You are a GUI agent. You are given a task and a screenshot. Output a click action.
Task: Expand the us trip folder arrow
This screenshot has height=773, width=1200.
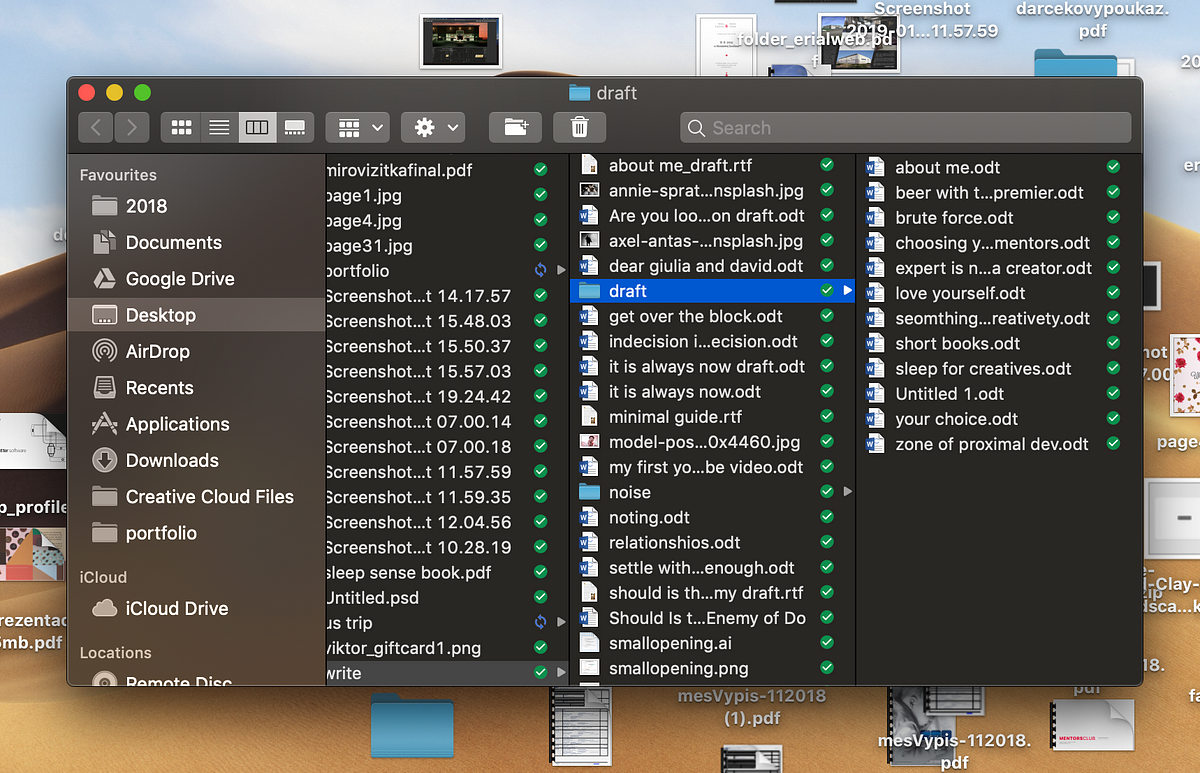pos(561,622)
